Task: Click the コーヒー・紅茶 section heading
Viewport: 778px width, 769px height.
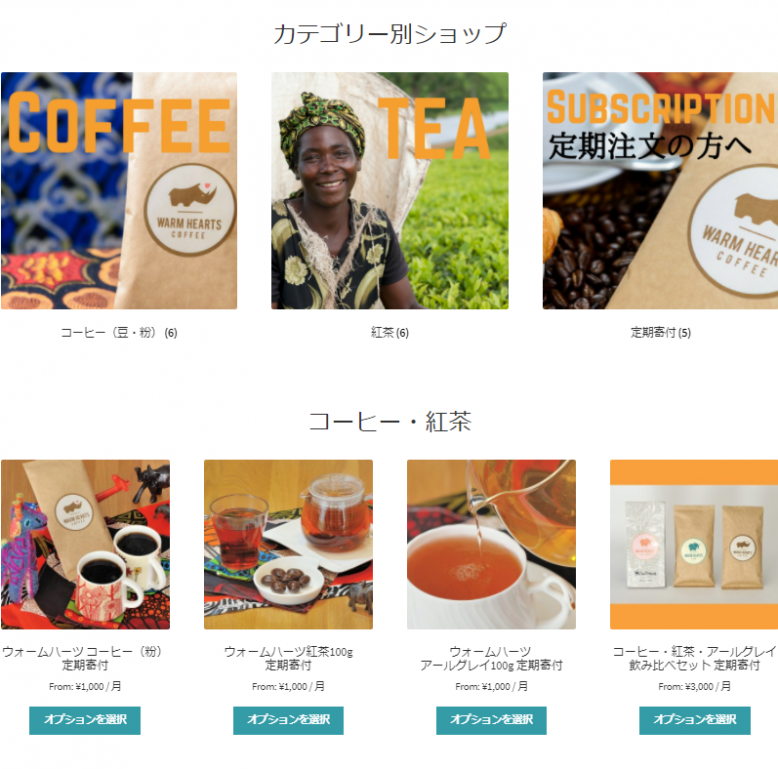Action: tap(390, 422)
